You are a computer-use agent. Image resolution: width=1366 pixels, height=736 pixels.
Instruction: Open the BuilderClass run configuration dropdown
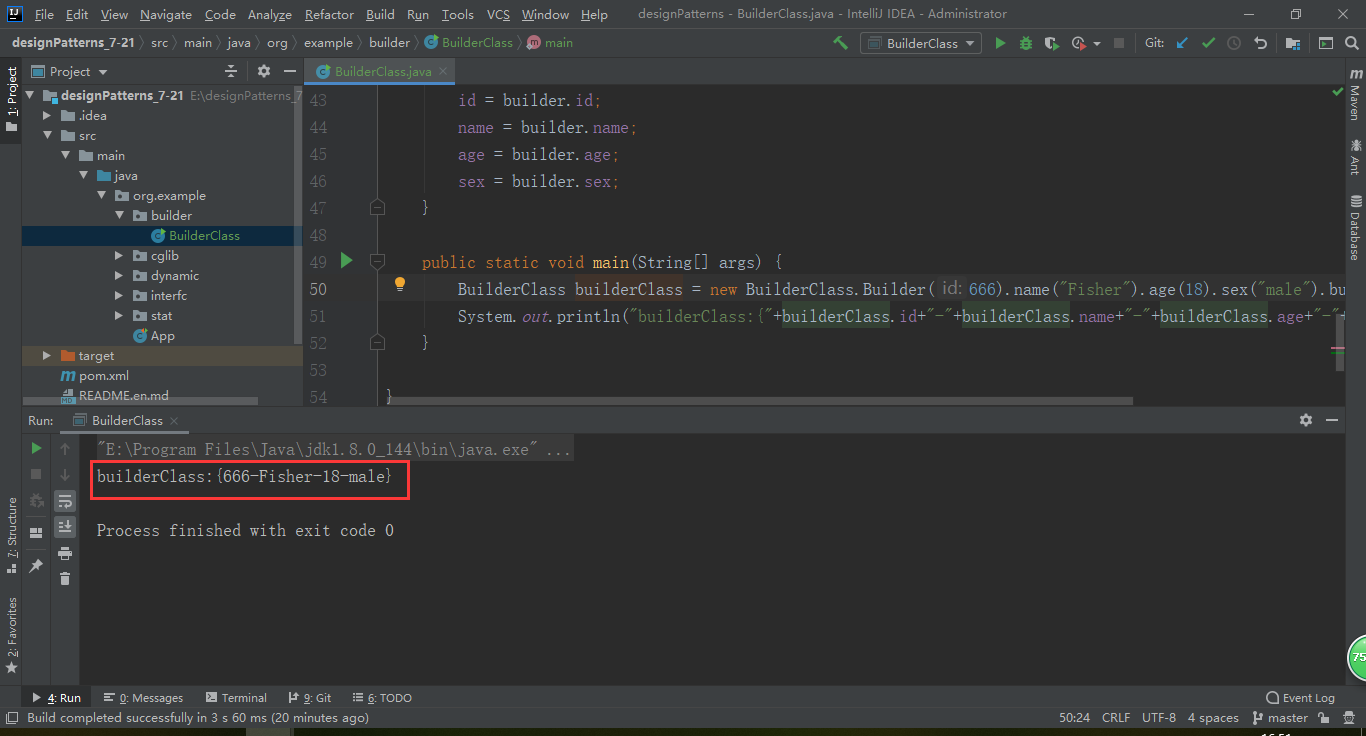[x=919, y=43]
